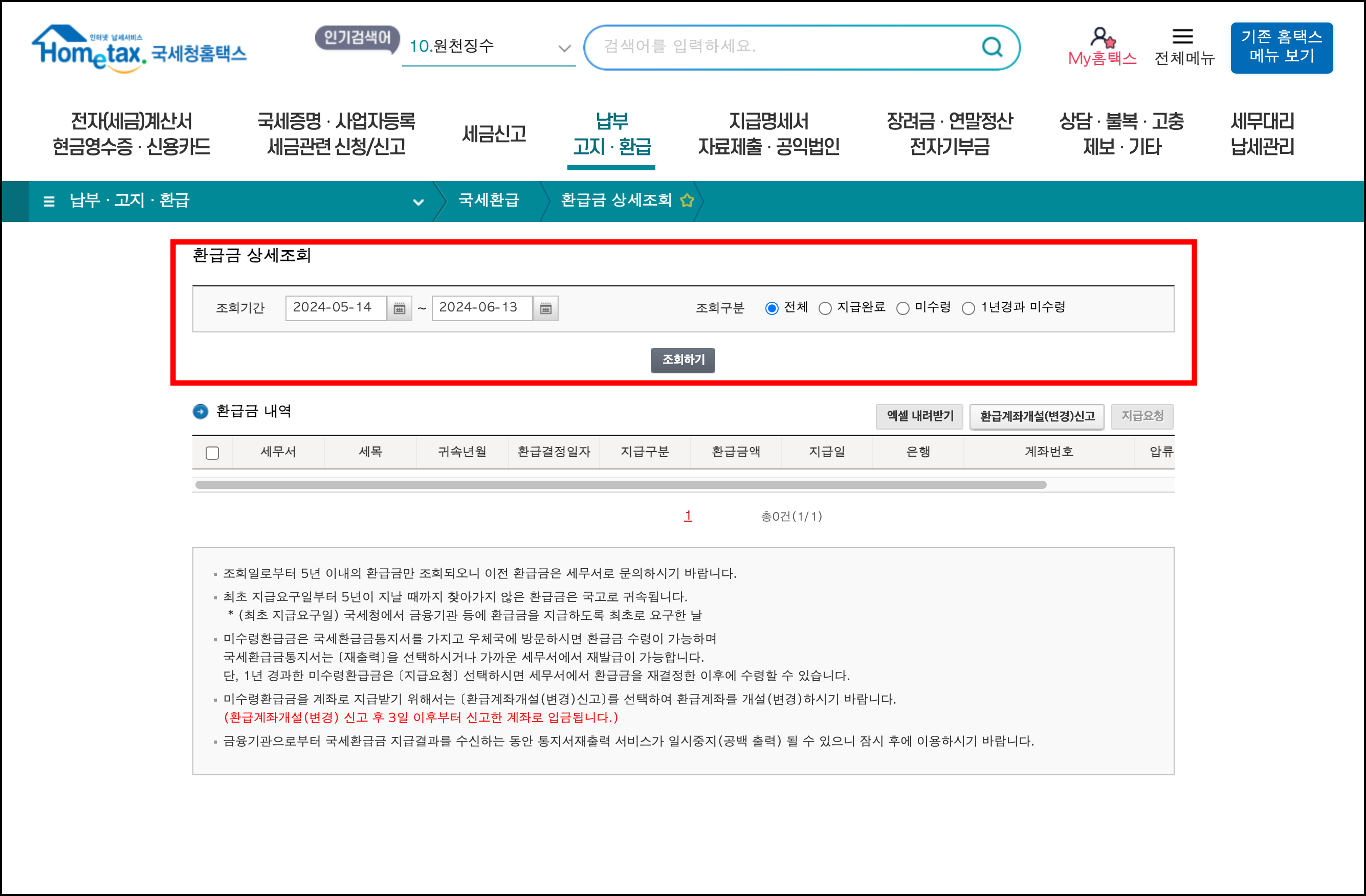Check the select-all checkbox in table header

(212, 453)
